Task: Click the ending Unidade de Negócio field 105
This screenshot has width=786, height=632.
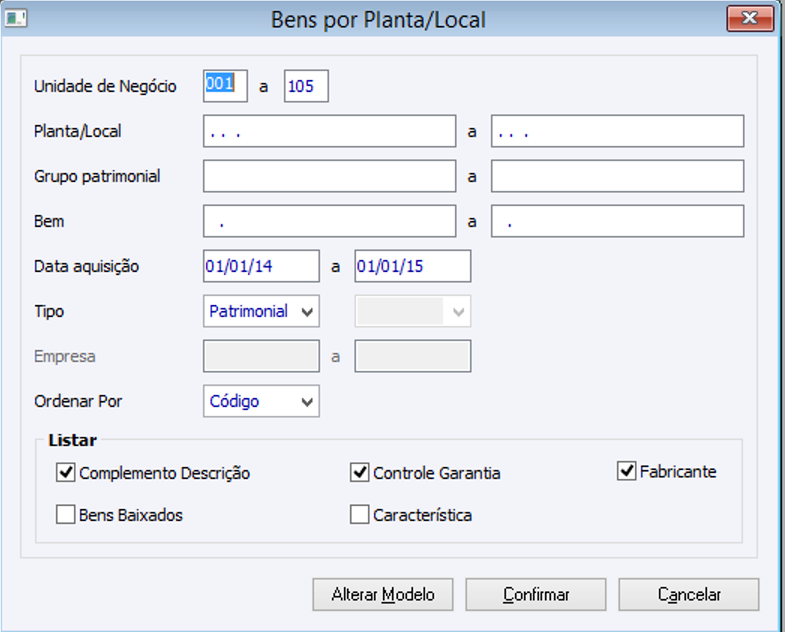Action: coord(306,86)
